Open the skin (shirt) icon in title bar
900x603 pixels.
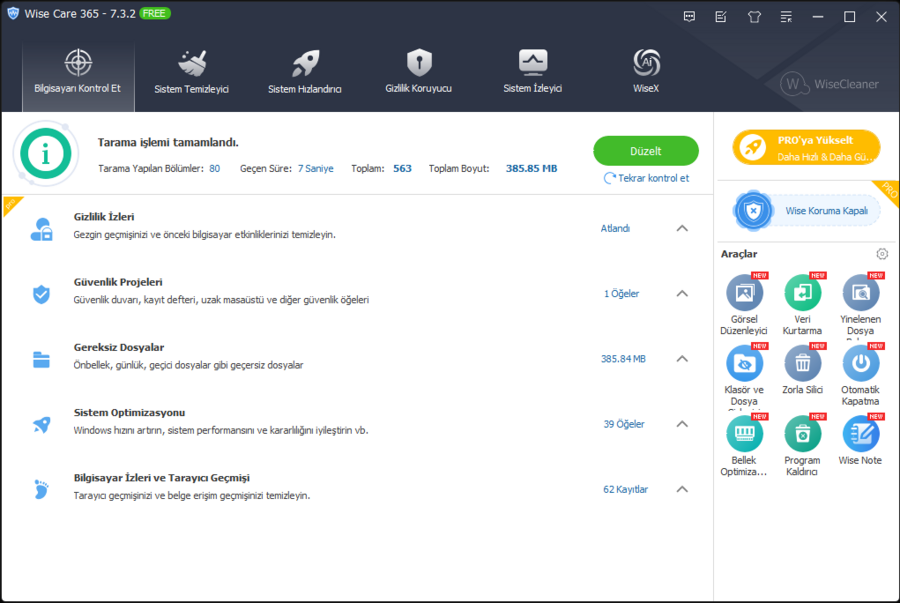coord(754,17)
